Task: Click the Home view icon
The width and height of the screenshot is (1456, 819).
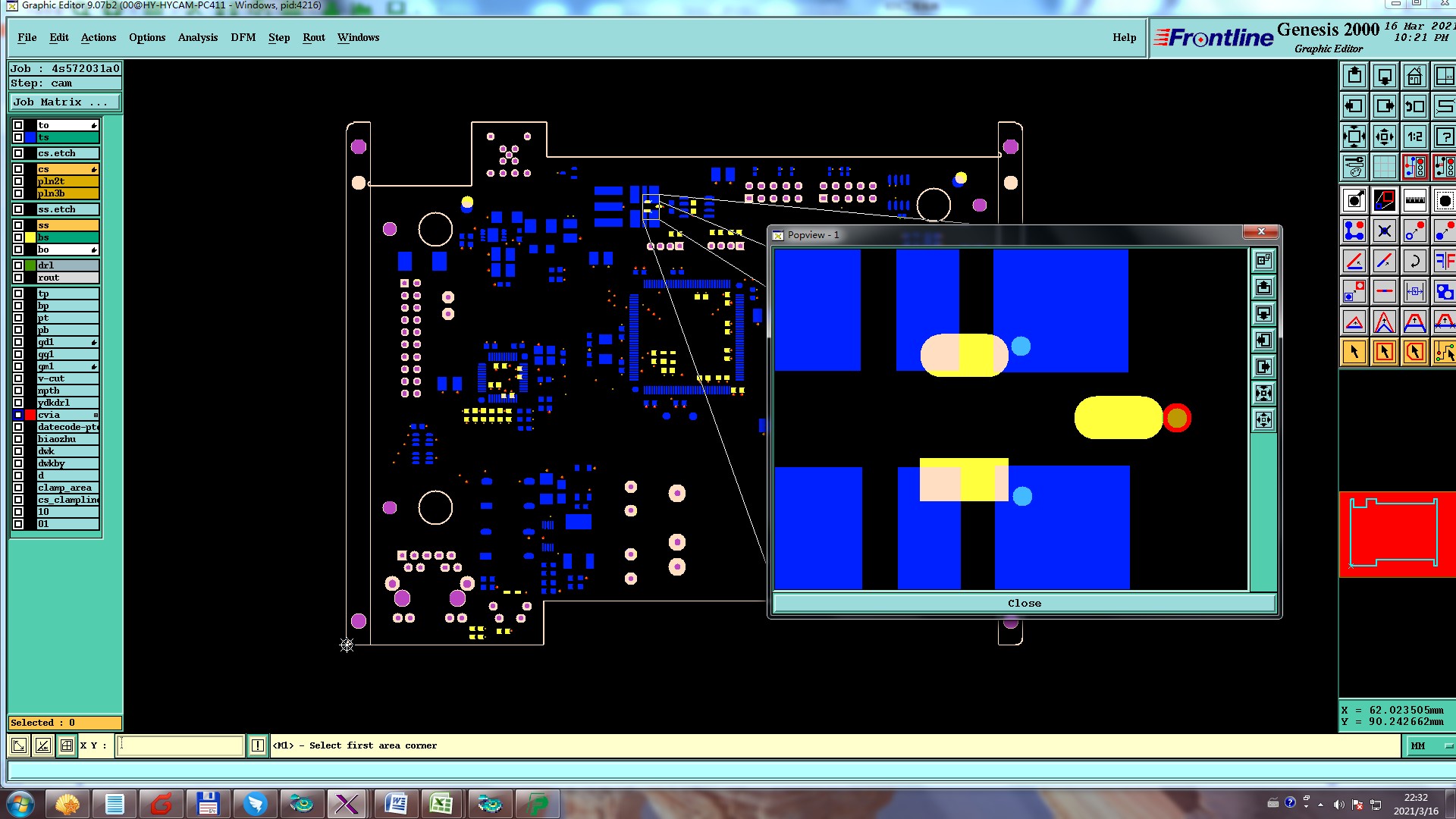Action: pyautogui.click(x=1414, y=77)
